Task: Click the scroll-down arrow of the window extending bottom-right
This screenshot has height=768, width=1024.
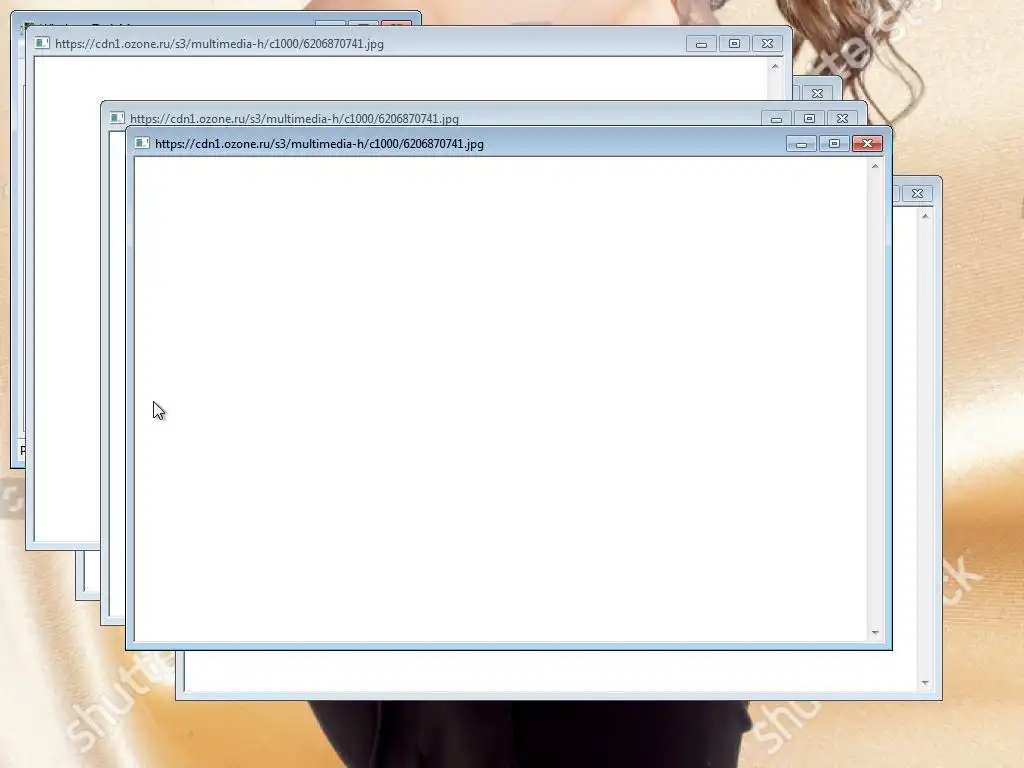Action: (x=925, y=682)
